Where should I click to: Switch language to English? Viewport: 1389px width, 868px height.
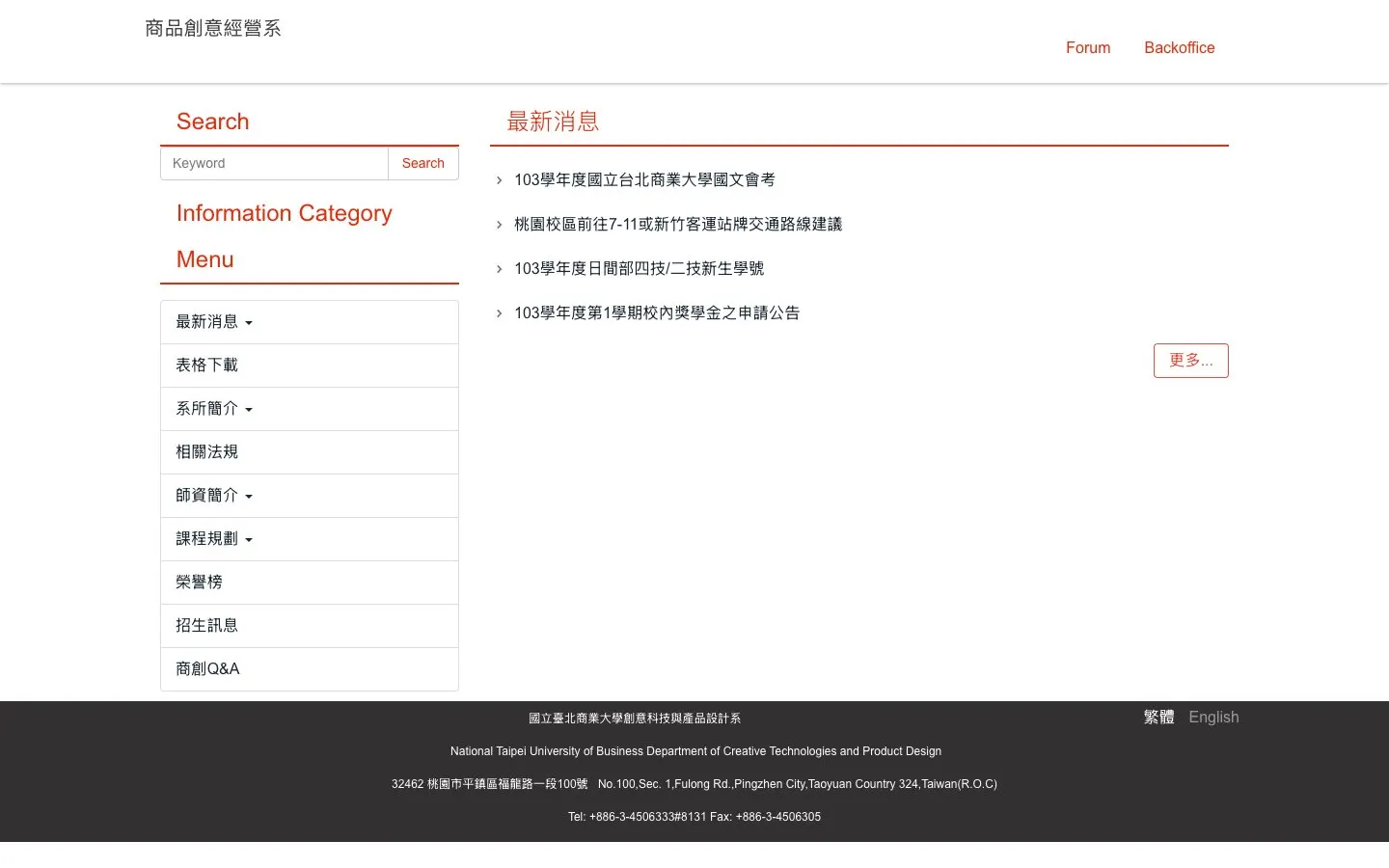click(1213, 717)
